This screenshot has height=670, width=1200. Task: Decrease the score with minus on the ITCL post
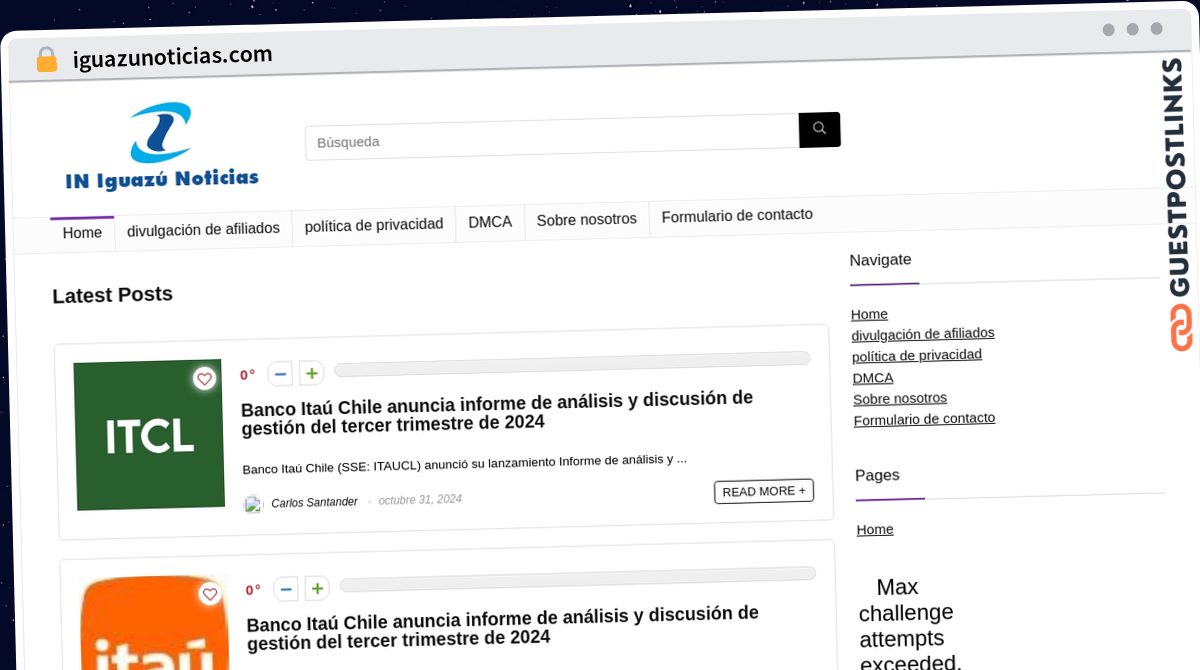pos(281,374)
